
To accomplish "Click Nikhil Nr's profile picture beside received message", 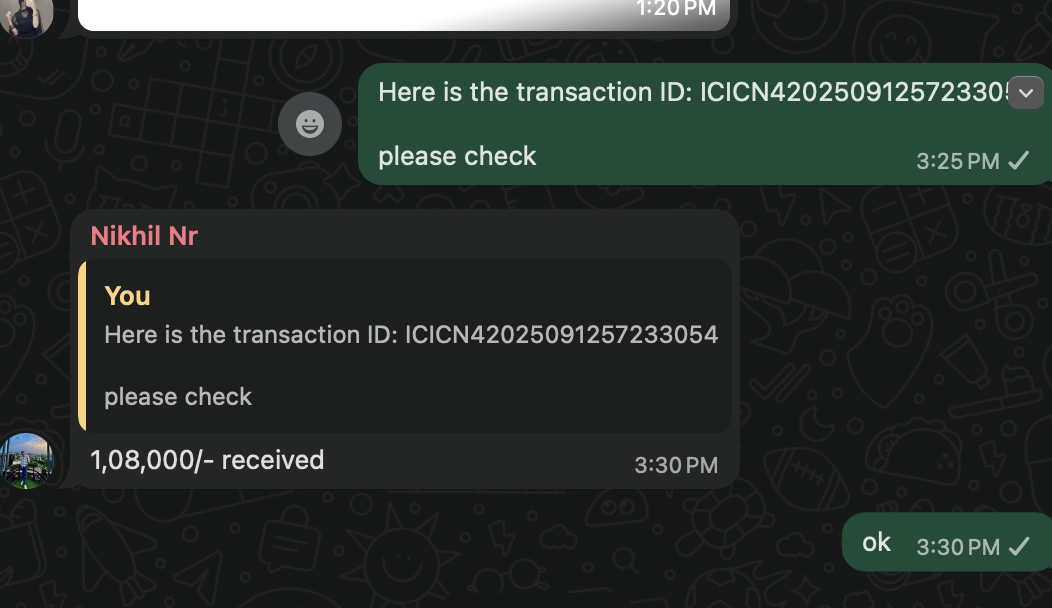I will (x=25, y=461).
